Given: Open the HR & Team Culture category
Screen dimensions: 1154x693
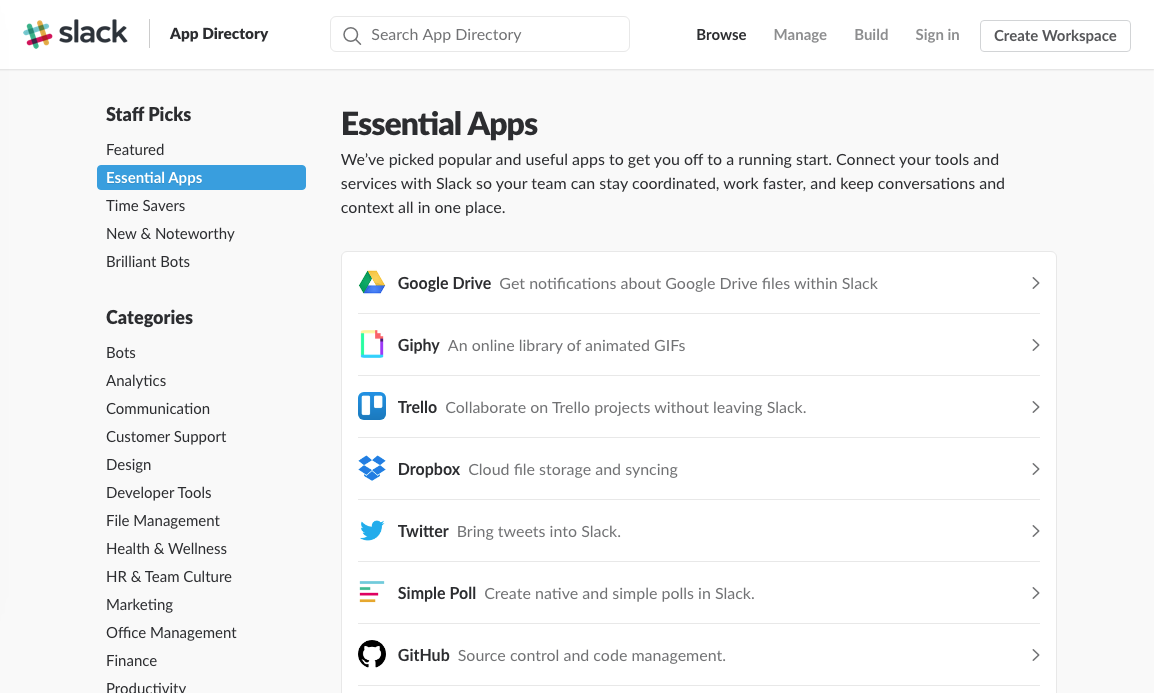Looking at the screenshot, I should (169, 576).
